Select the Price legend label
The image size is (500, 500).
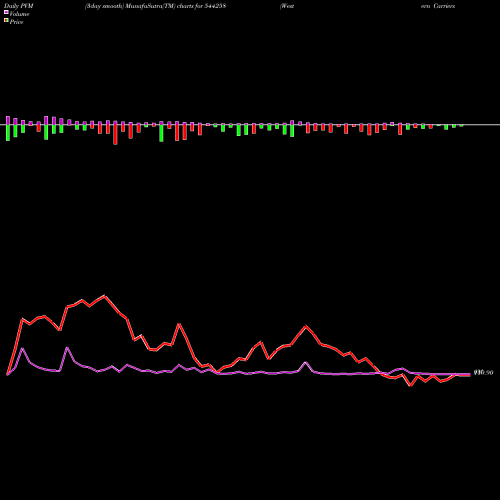pyautogui.click(x=16, y=22)
